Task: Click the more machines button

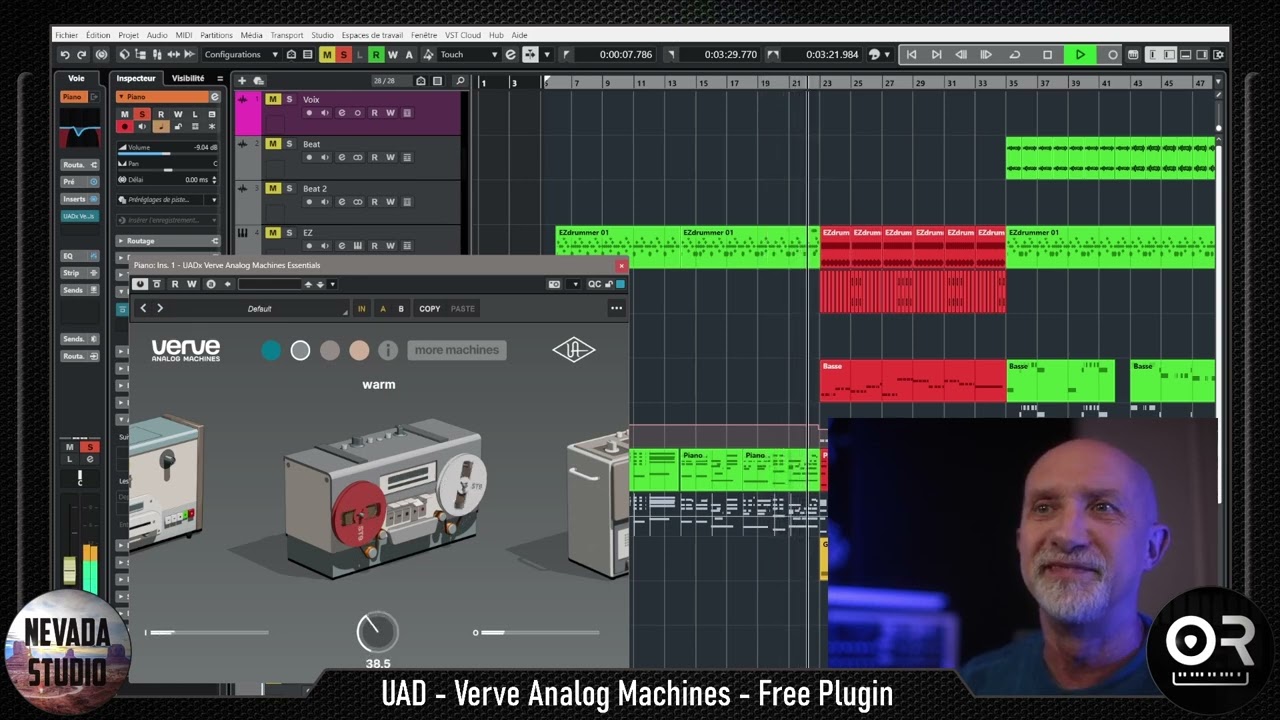Action: point(457,350)
